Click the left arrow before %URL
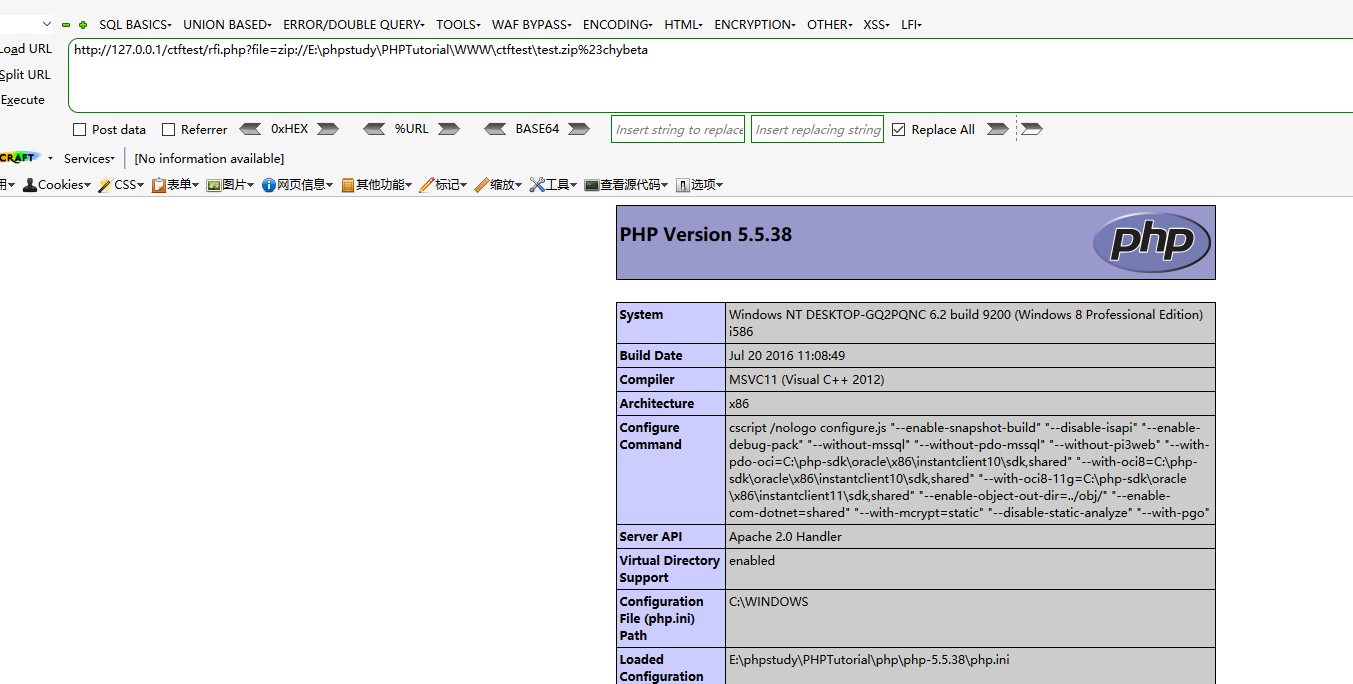 (374, 129)
